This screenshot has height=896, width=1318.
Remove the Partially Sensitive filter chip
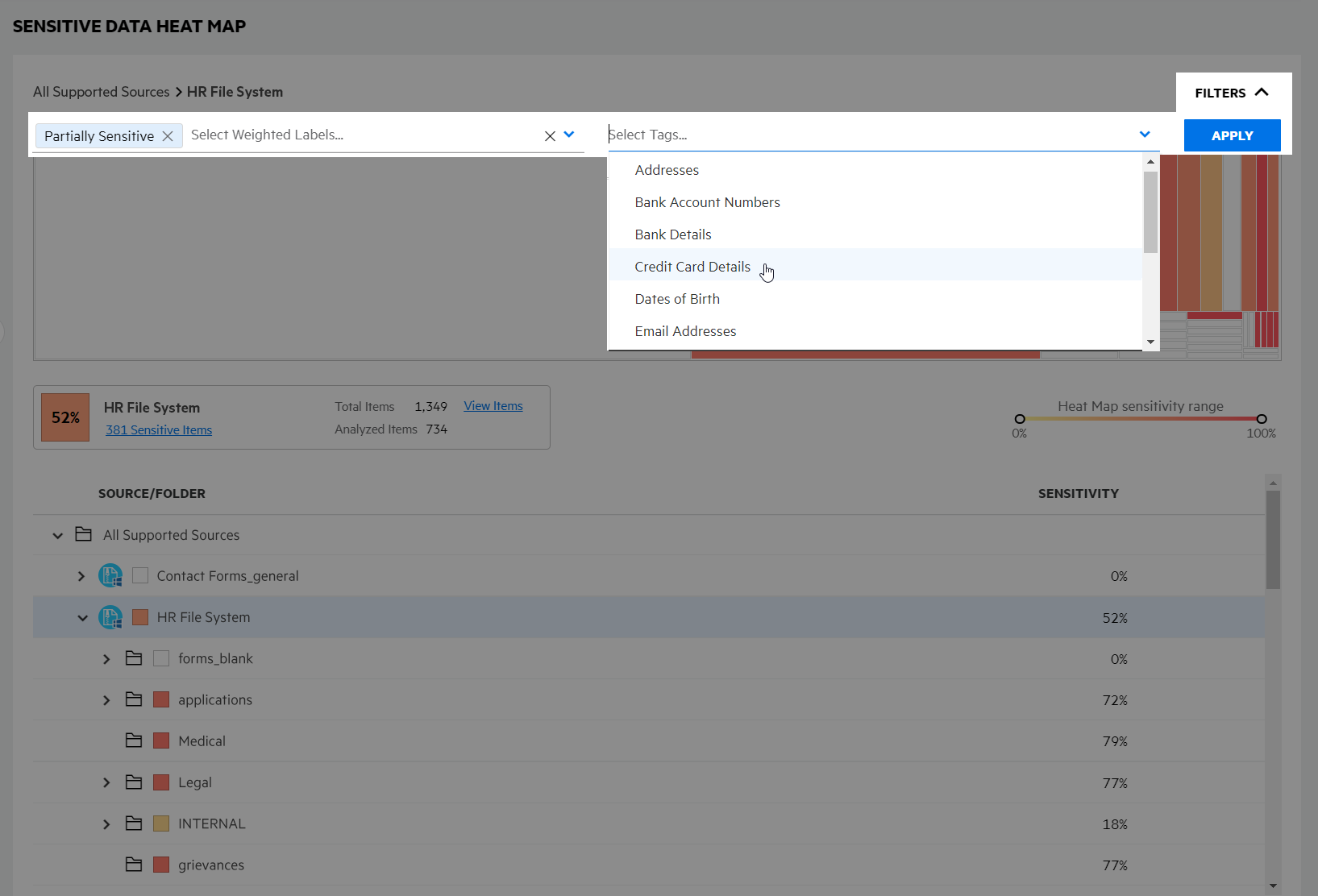coord(168,135)
